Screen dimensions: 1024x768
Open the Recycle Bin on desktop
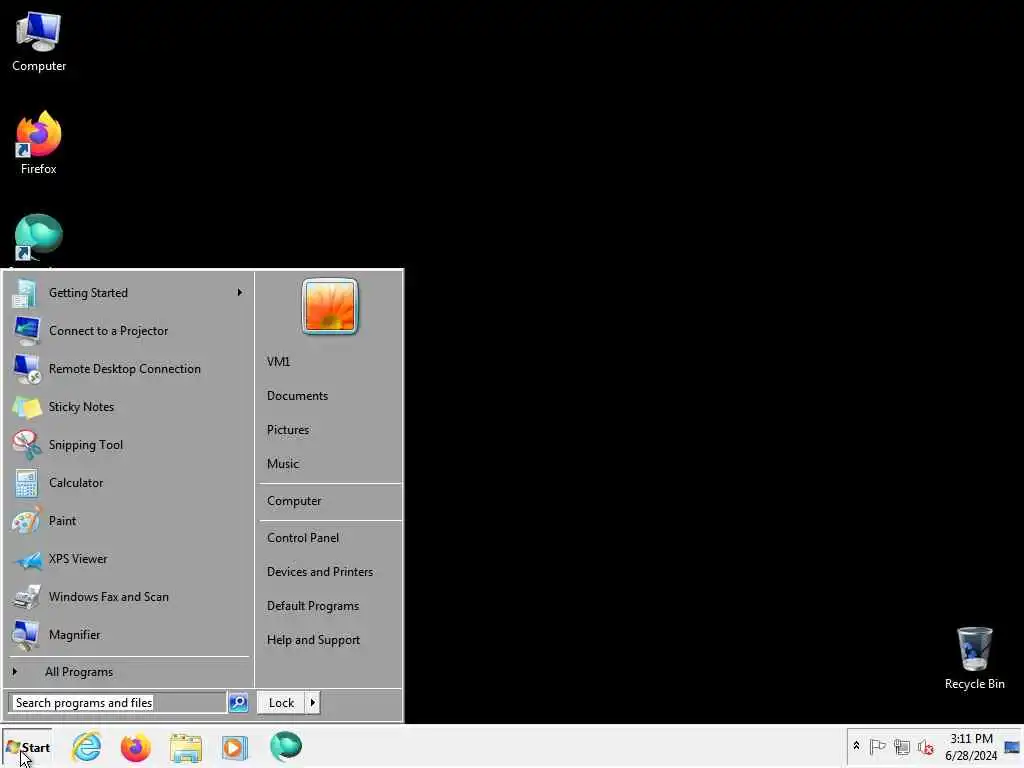(x=974, y=658)
